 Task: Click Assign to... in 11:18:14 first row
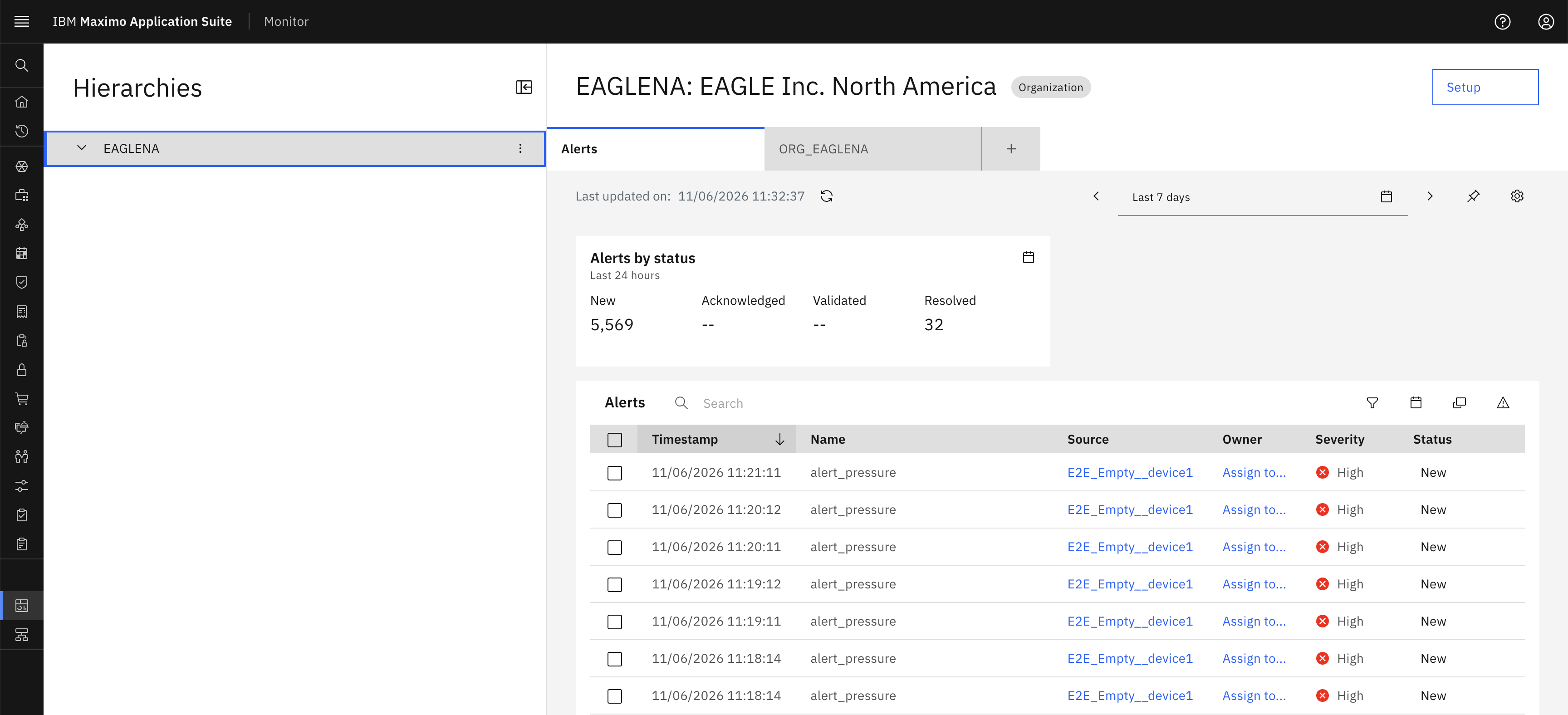(x=1254, y=658)
